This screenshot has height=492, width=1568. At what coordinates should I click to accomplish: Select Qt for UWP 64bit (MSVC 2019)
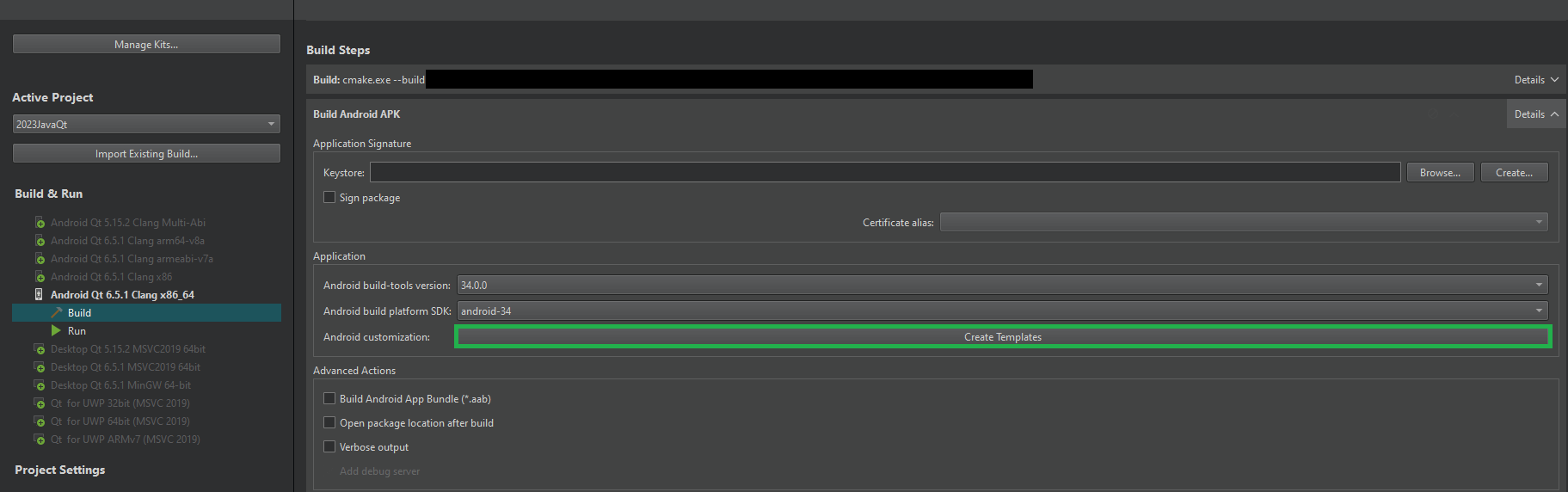120,421
